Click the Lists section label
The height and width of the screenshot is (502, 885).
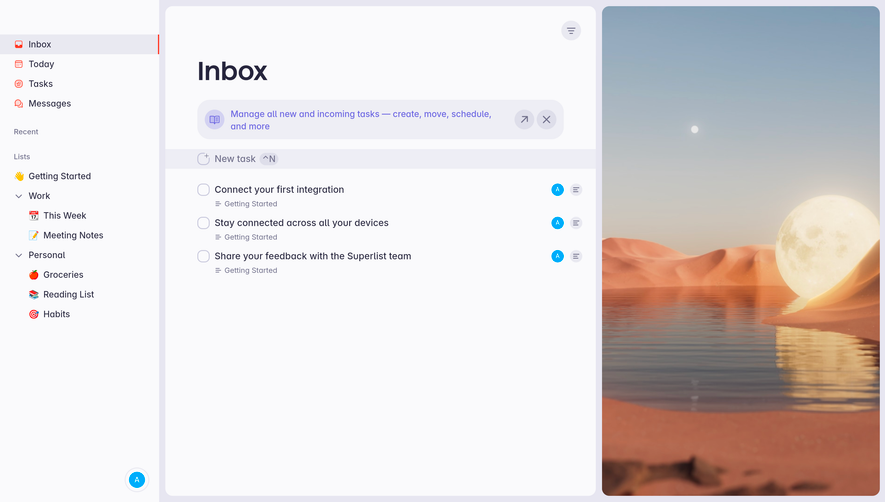coord(22,156)
